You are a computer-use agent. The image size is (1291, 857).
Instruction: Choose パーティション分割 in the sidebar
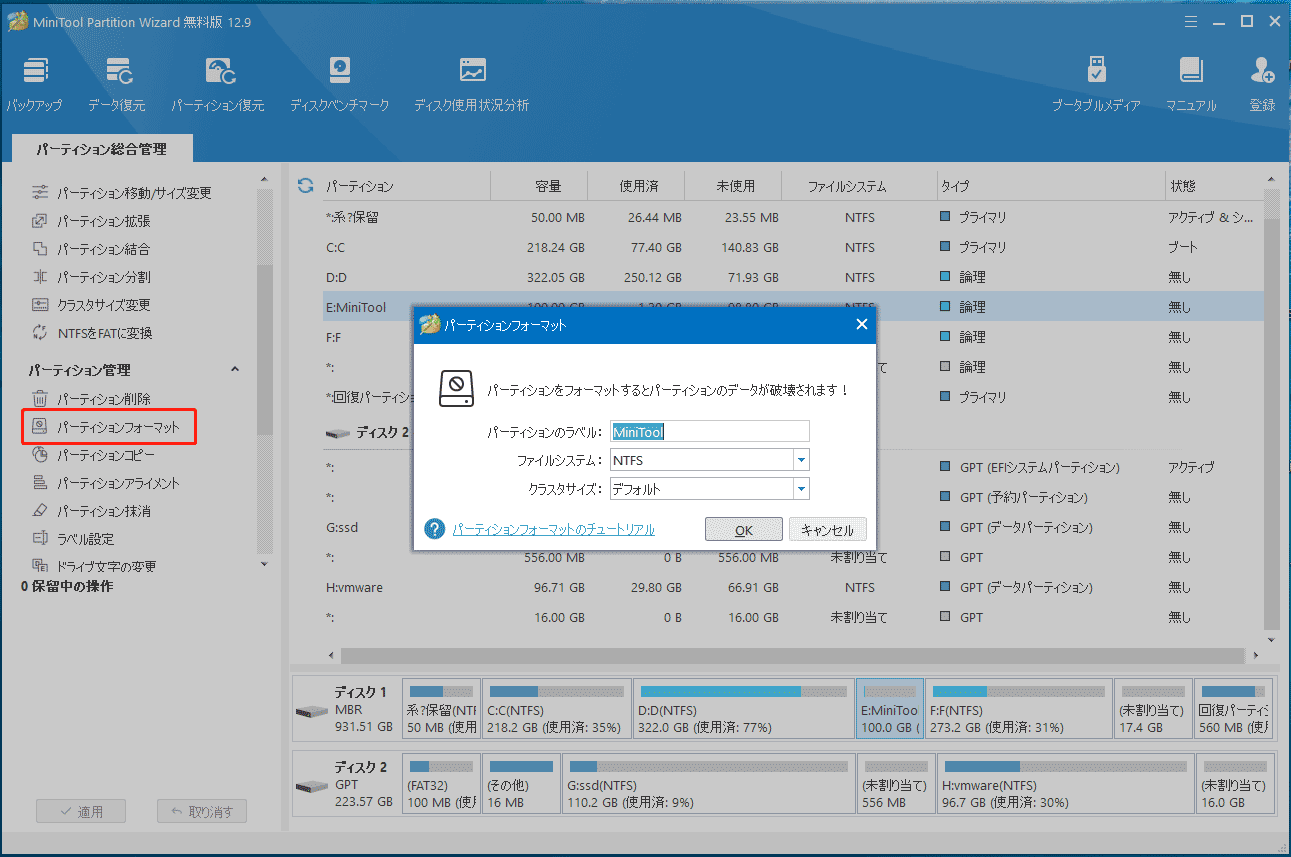pyautogui.click(x=92, y=277)
